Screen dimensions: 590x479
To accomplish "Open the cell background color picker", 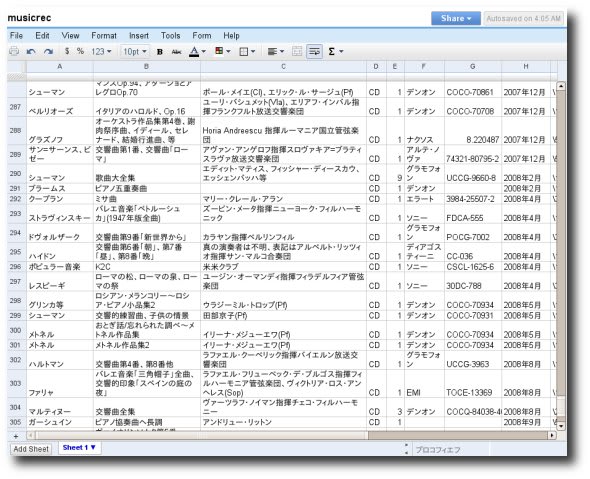I will click(x=222, y=51).
